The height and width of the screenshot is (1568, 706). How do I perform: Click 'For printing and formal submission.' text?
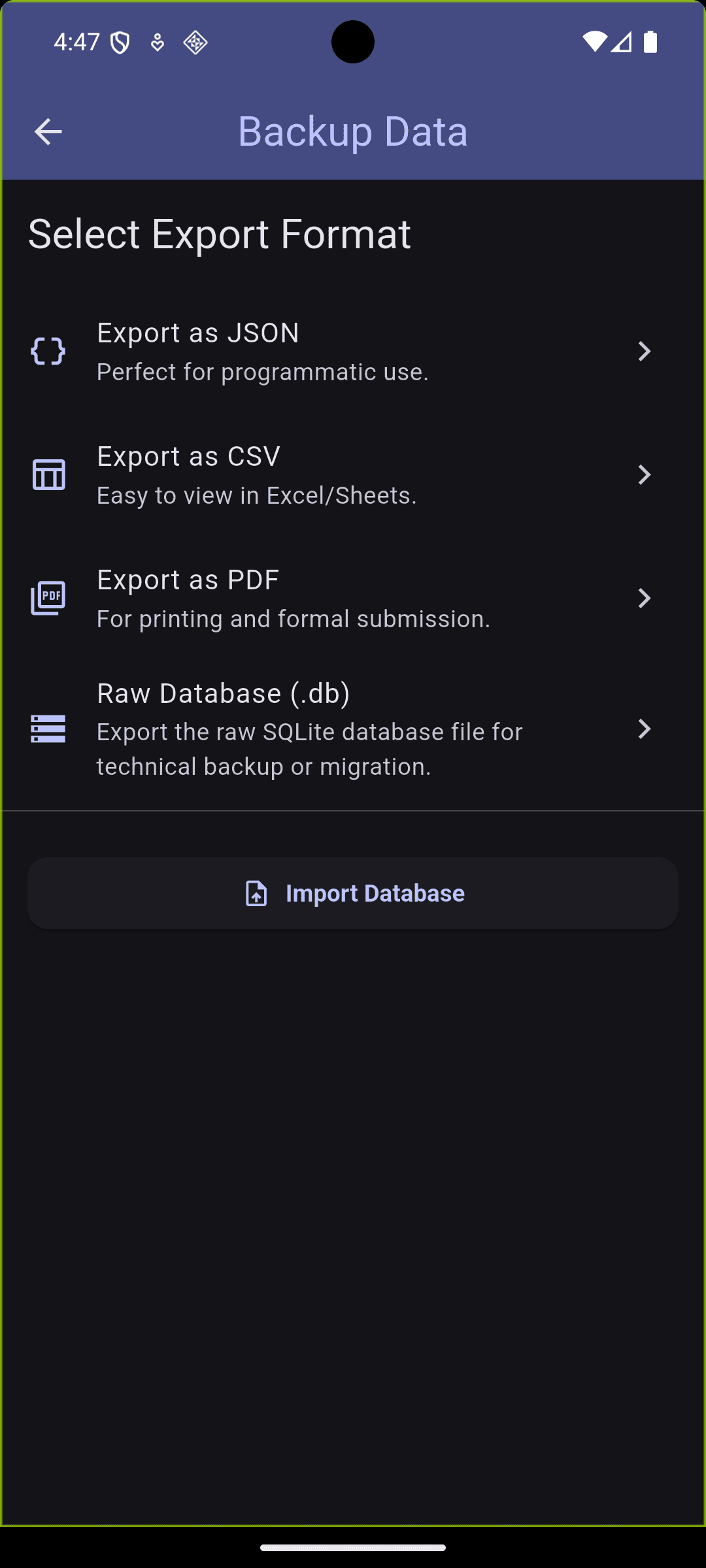pyautogui.click(x=294, y=619)
